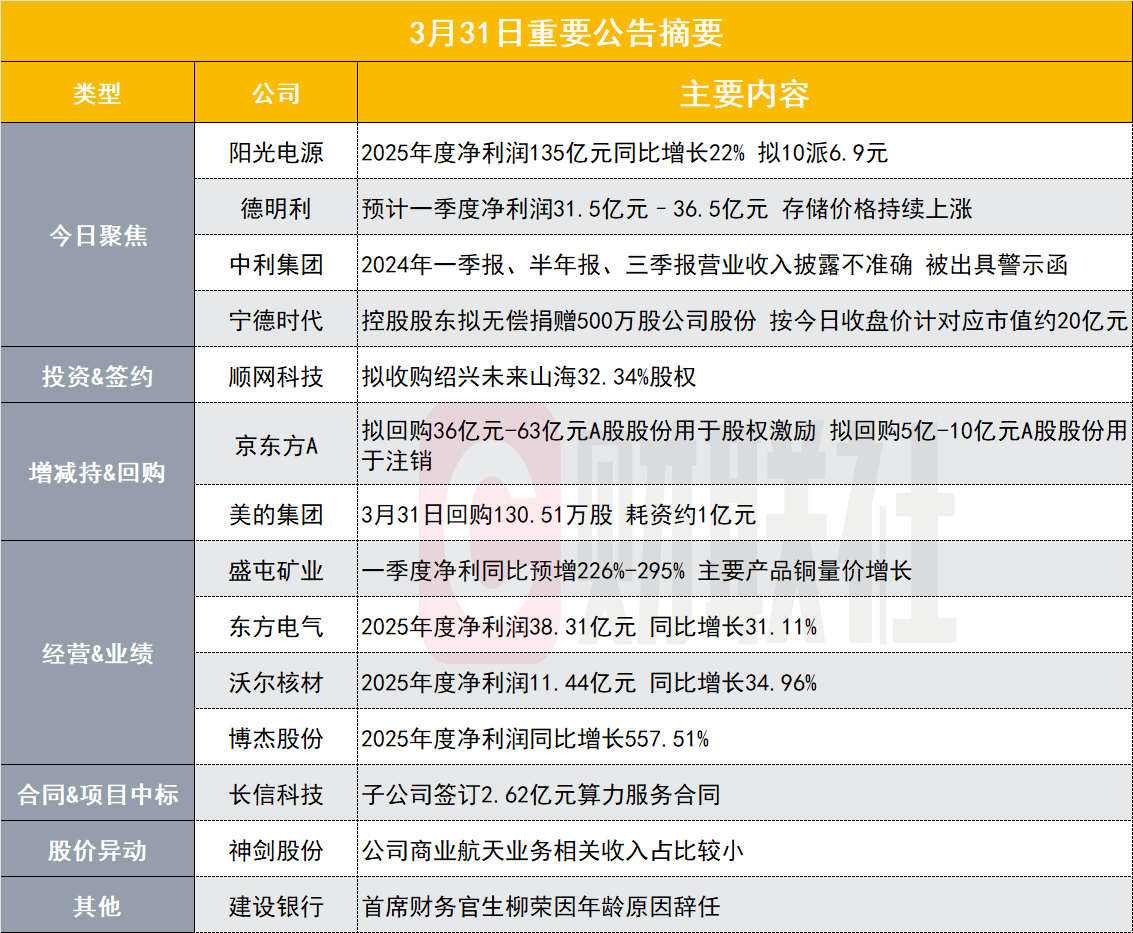
Task: Select the 建设银行 company cell
Action: (276, 907)
